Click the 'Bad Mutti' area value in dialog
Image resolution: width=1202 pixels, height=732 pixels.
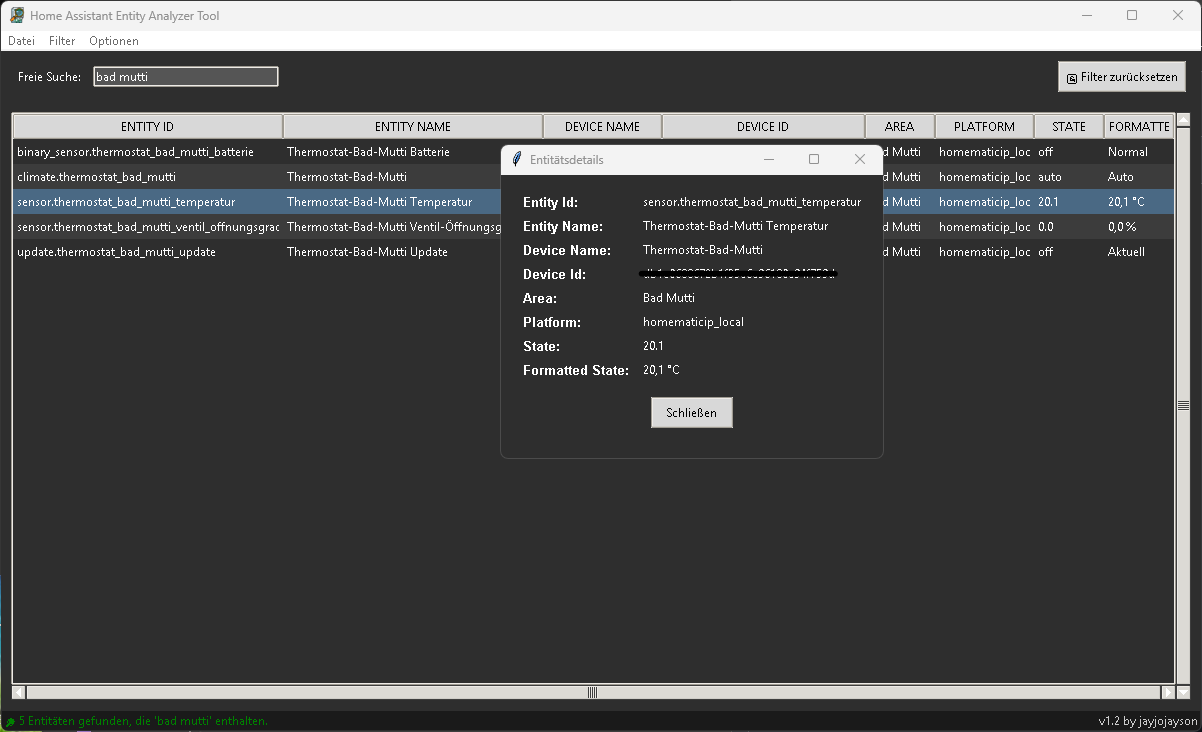click(669, 298)
